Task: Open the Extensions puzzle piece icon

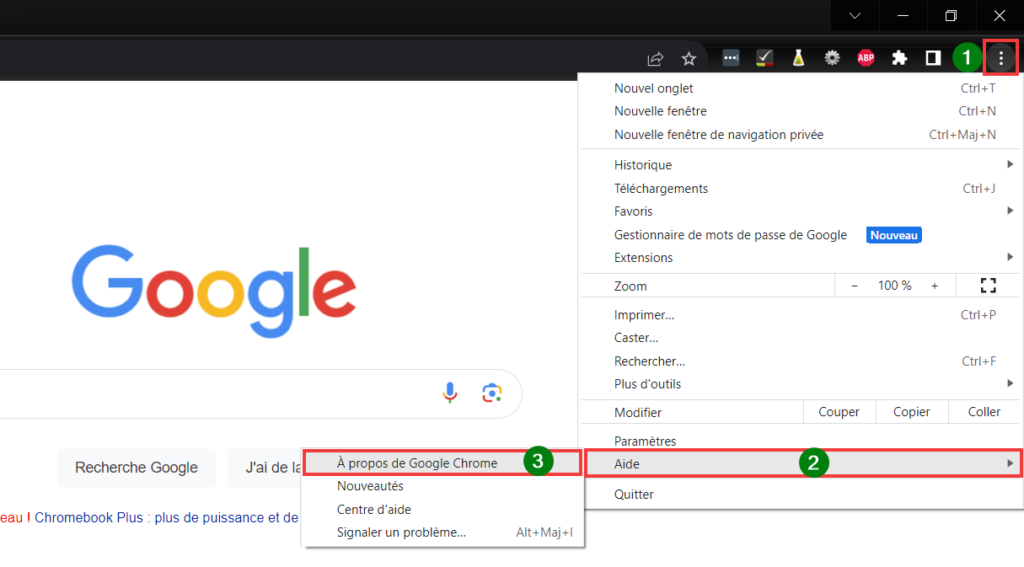Action: 899,58
